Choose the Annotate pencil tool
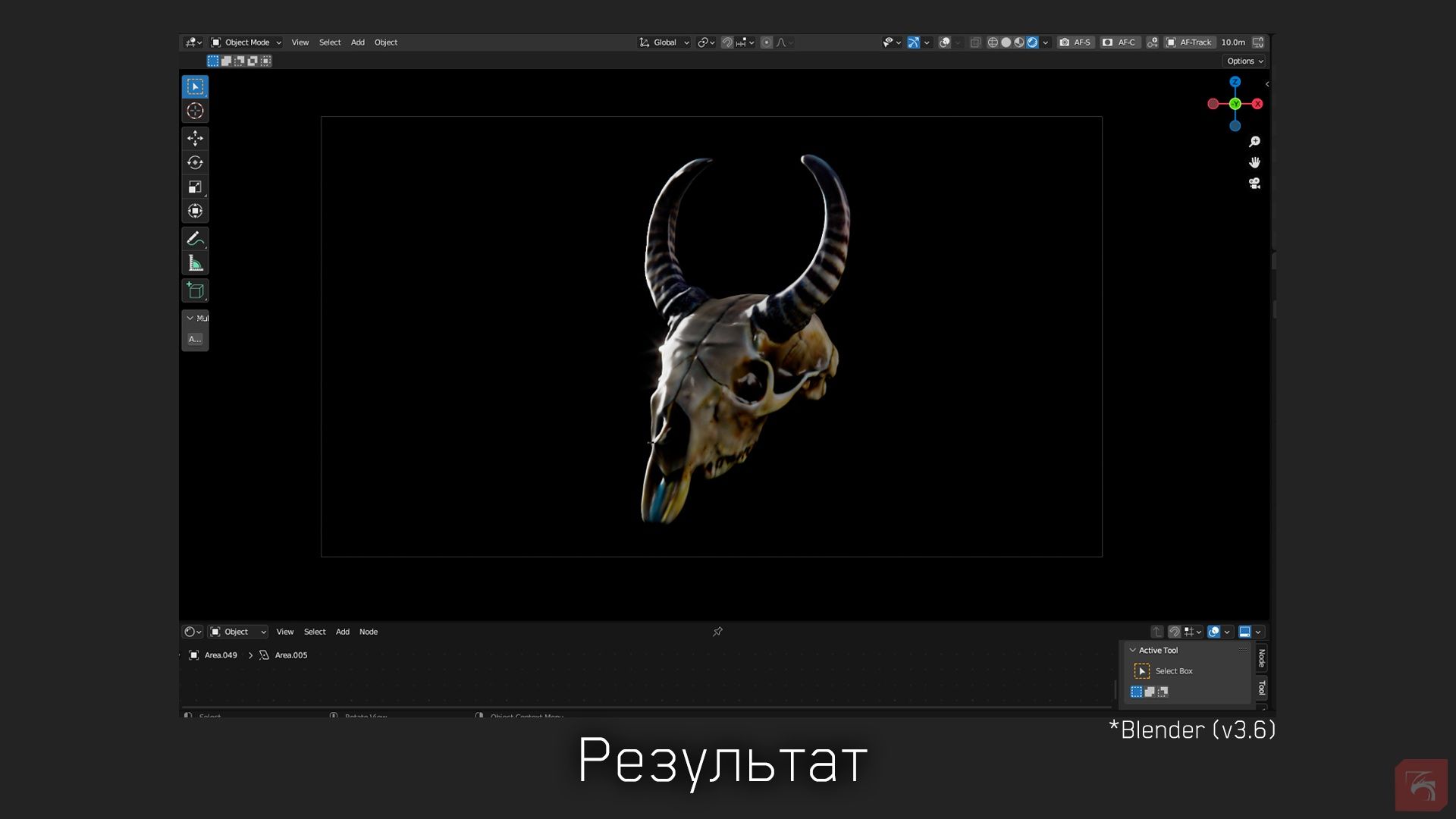1456x819 pixels. coord(195,239)
